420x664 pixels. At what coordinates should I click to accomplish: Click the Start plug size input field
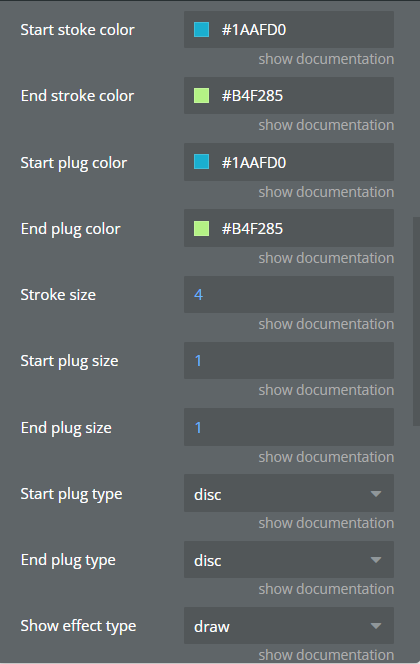point(289,361)
